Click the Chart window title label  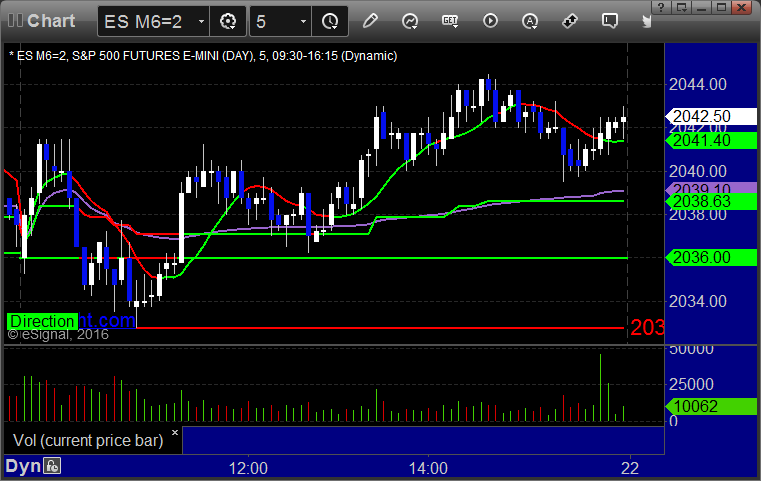click(x=51, y=20)
